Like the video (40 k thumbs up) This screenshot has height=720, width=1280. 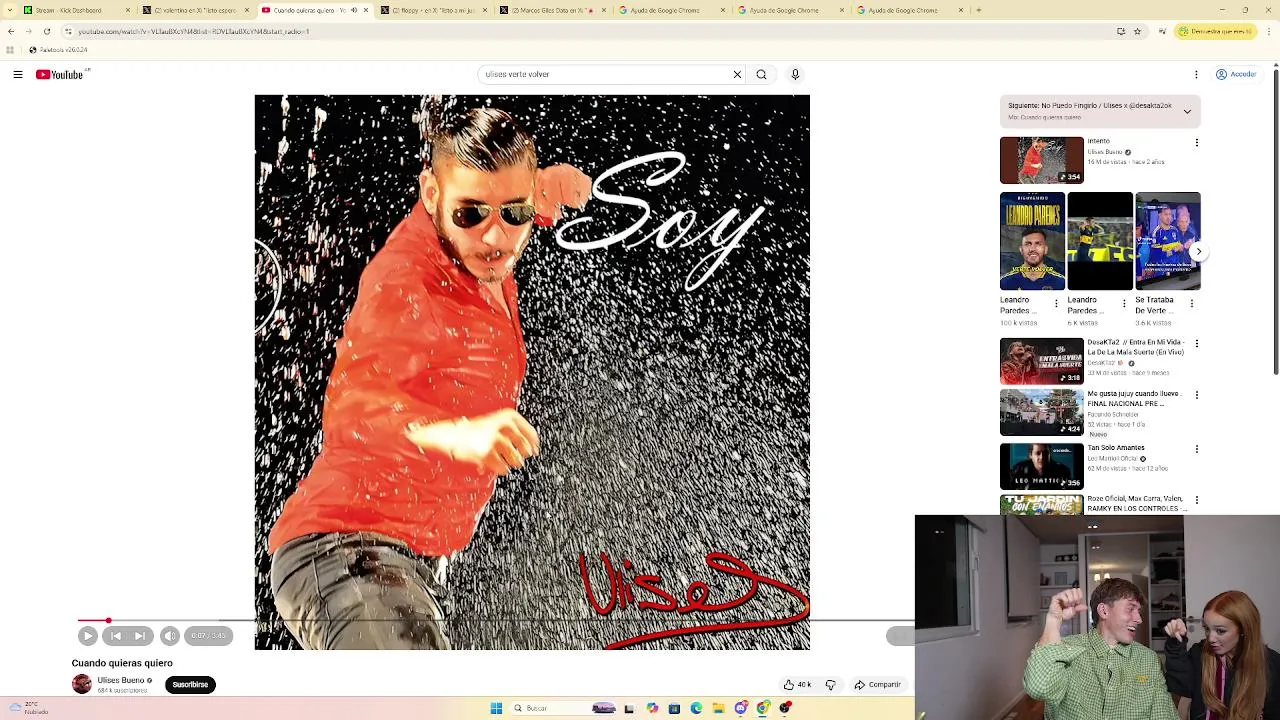pos(797,685)
